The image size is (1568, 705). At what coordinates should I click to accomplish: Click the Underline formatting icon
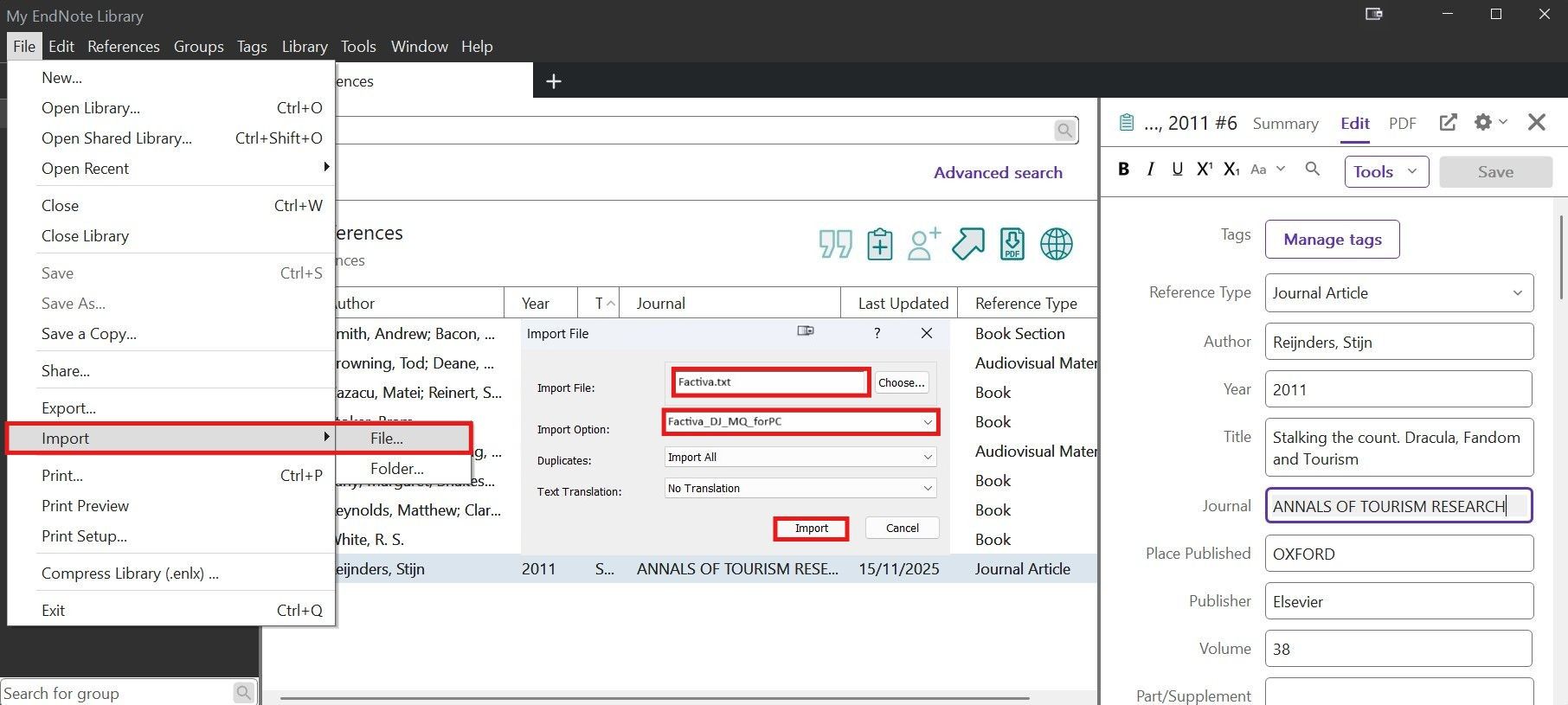pos(1177,170)
